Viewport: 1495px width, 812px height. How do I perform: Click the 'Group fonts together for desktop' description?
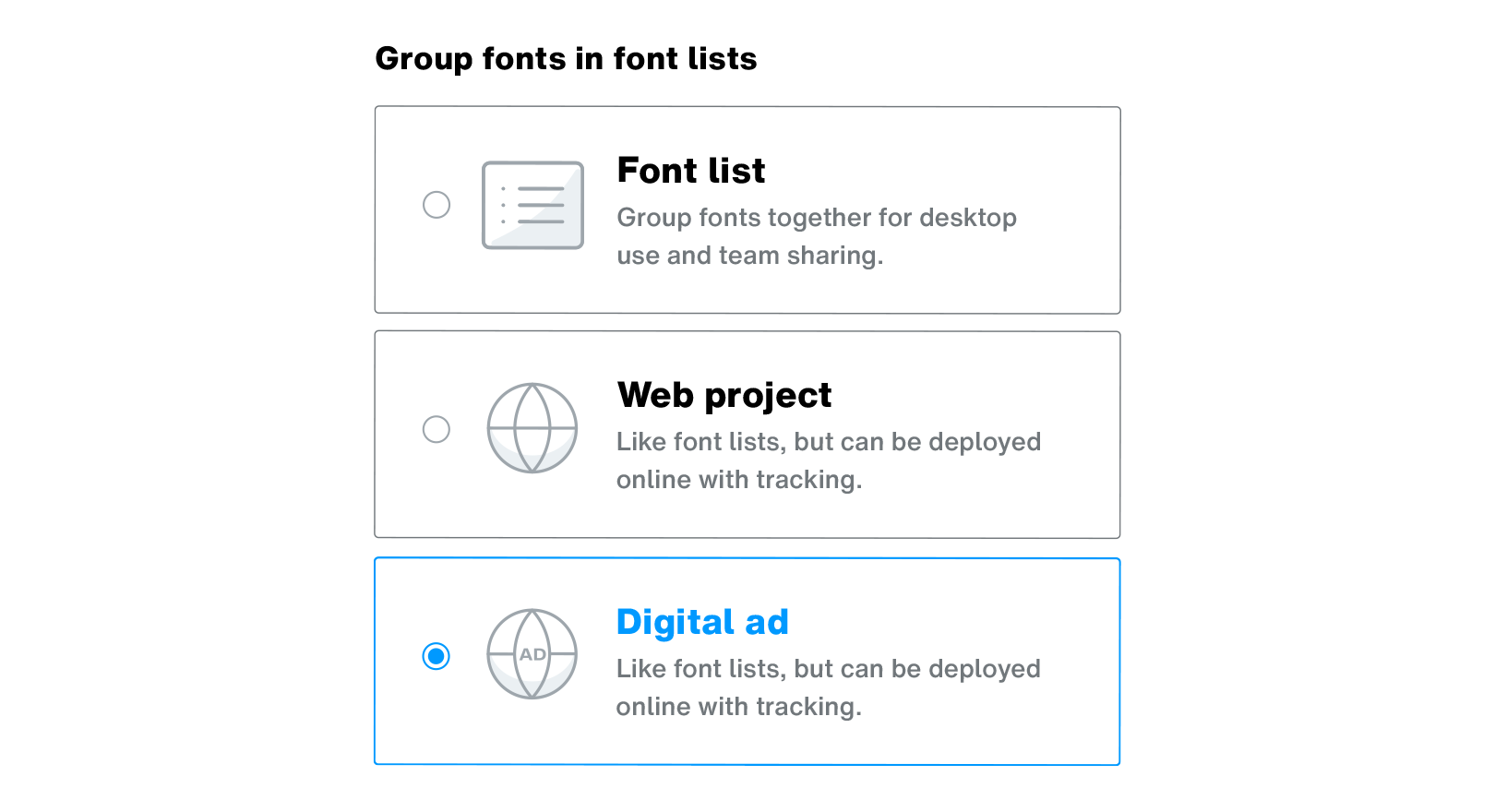(817, 236)
